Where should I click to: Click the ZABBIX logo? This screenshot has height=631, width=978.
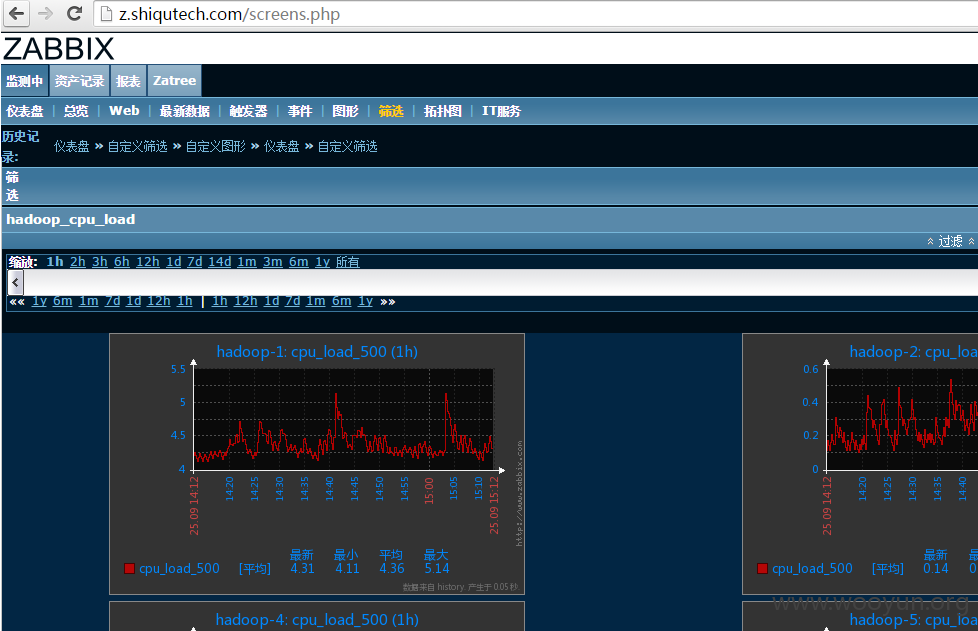pyautogui.click(x=59, y=49)
